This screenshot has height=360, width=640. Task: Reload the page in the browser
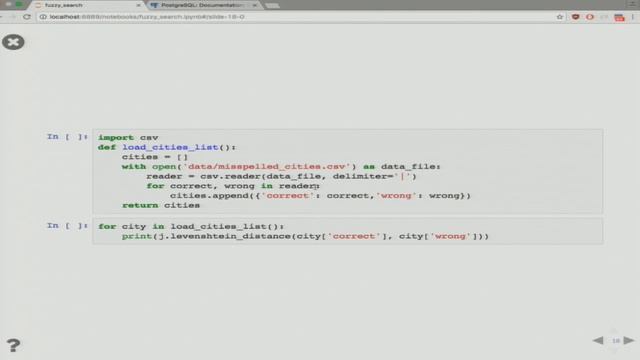(x=27, y=17)
